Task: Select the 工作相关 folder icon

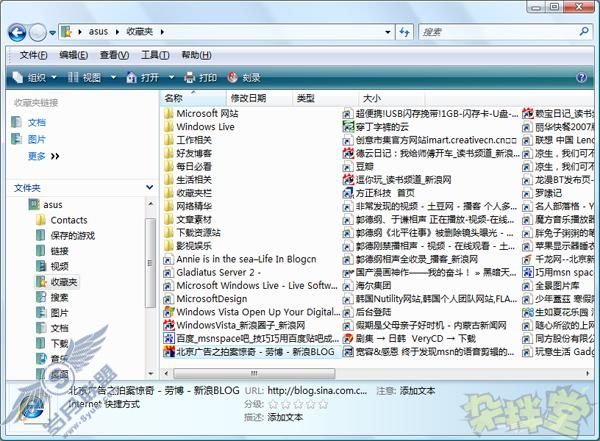Action: tap(168, 140)
